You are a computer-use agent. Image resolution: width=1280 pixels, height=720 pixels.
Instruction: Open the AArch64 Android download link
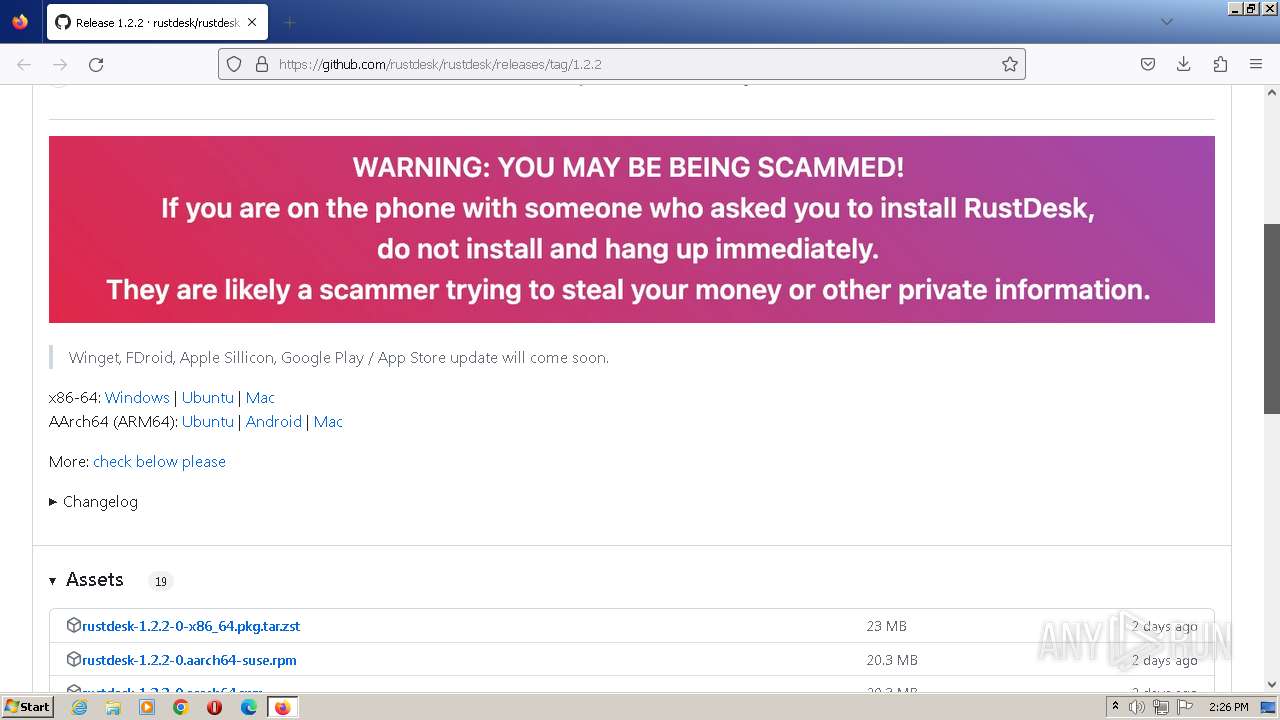274,421
